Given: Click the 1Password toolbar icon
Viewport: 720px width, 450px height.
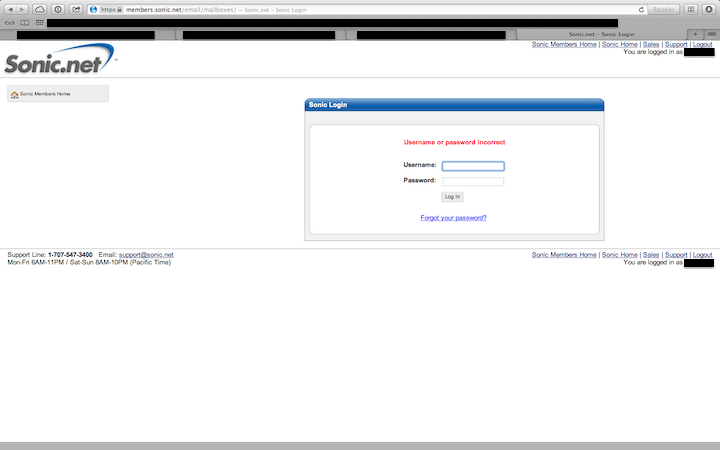Looking at the screenshot, I should pos(58,9).
